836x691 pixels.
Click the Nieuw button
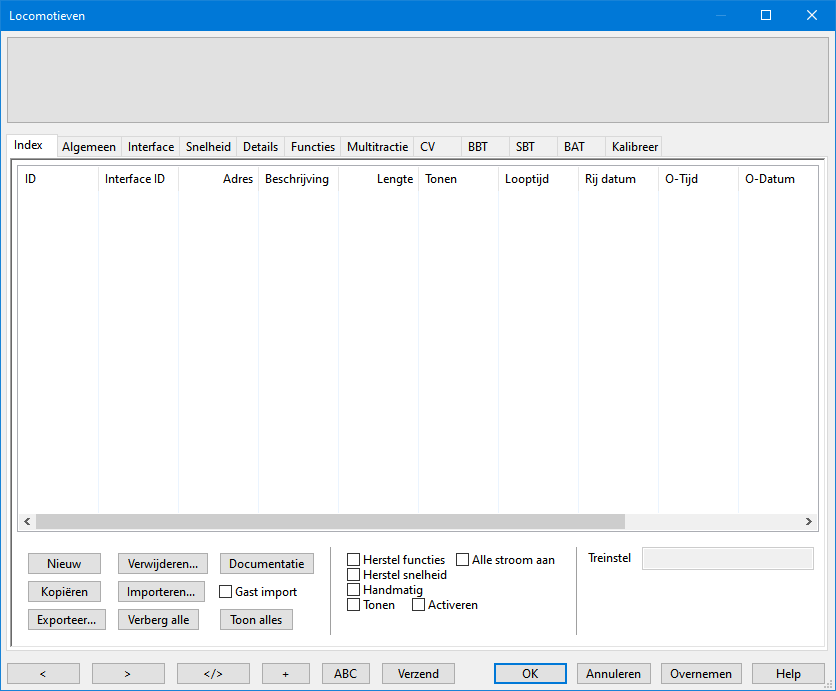[65, 564]
